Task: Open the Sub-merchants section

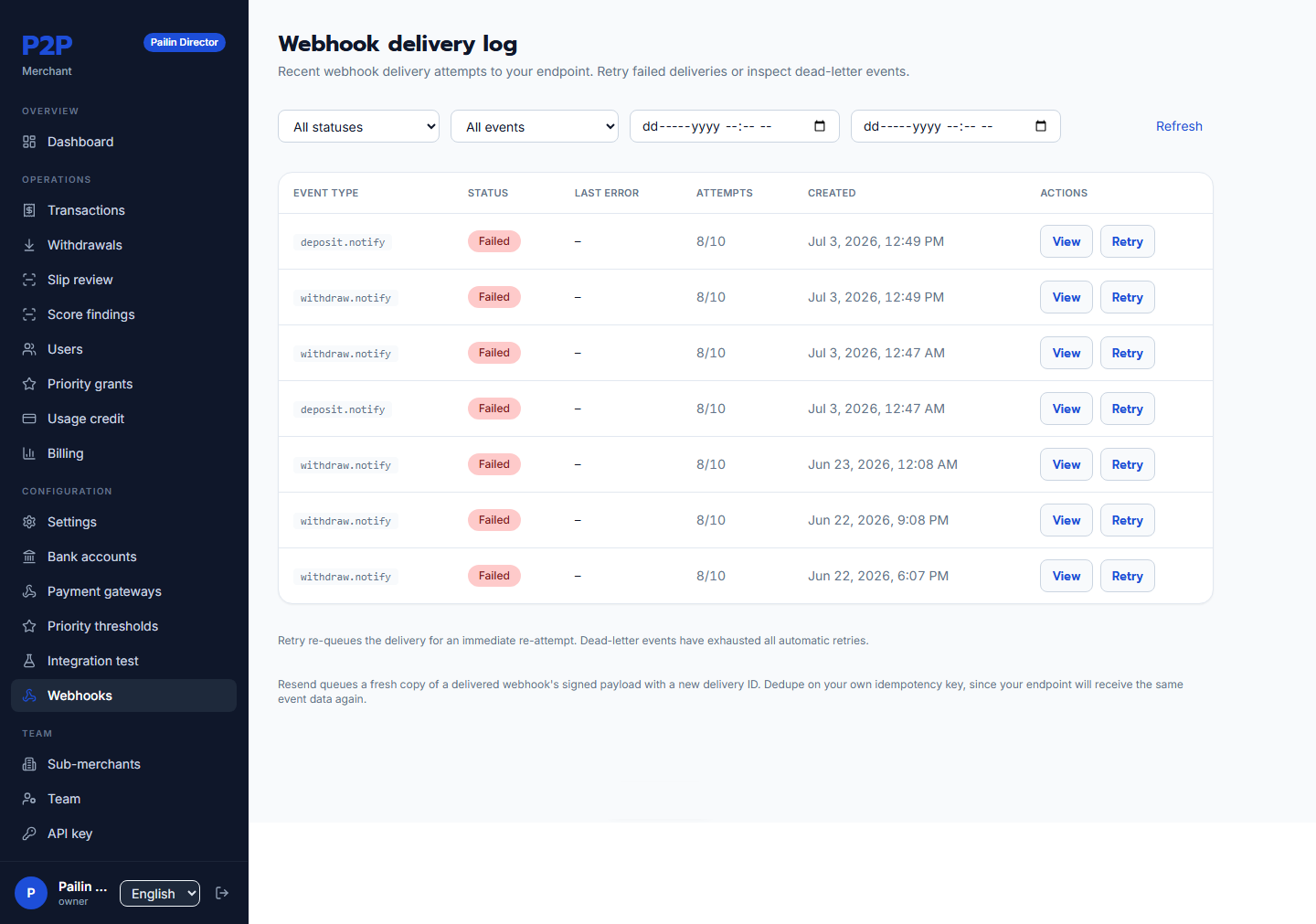Action: pos(123,764)
